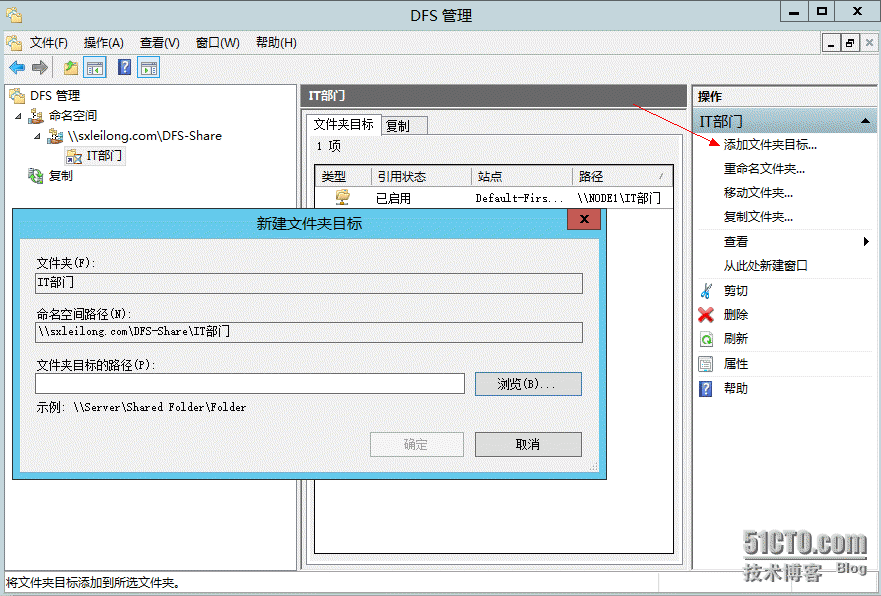
Task: Open the 帮助(H) menu
Action: tap(276, 43)
